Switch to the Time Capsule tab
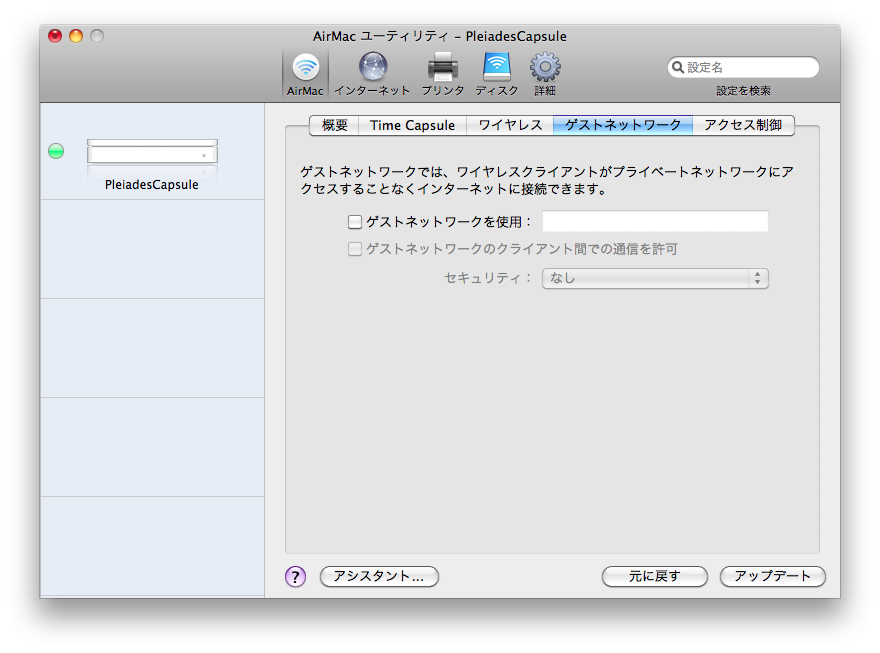Screen dimensions: 880x653 click(x=412, y=125)
